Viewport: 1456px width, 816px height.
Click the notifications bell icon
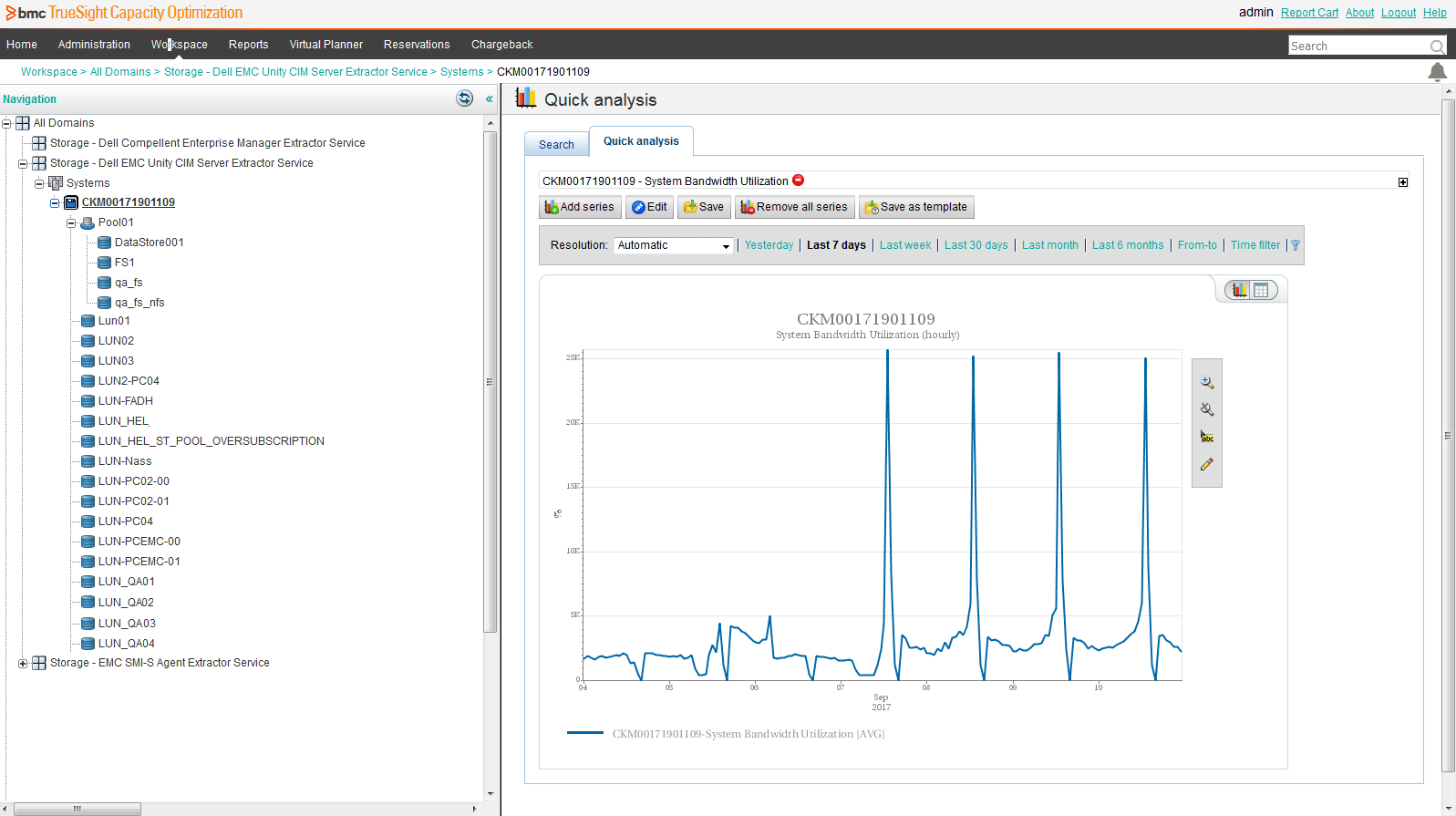tap(1437, 72)
